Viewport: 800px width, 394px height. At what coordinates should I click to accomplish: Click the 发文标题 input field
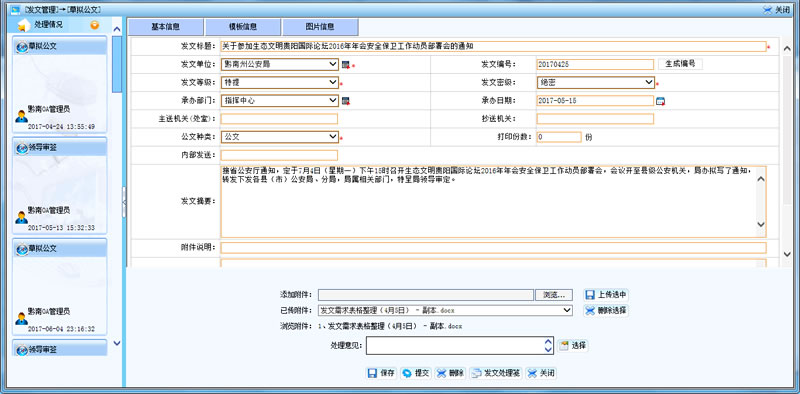tap(493, 46)
